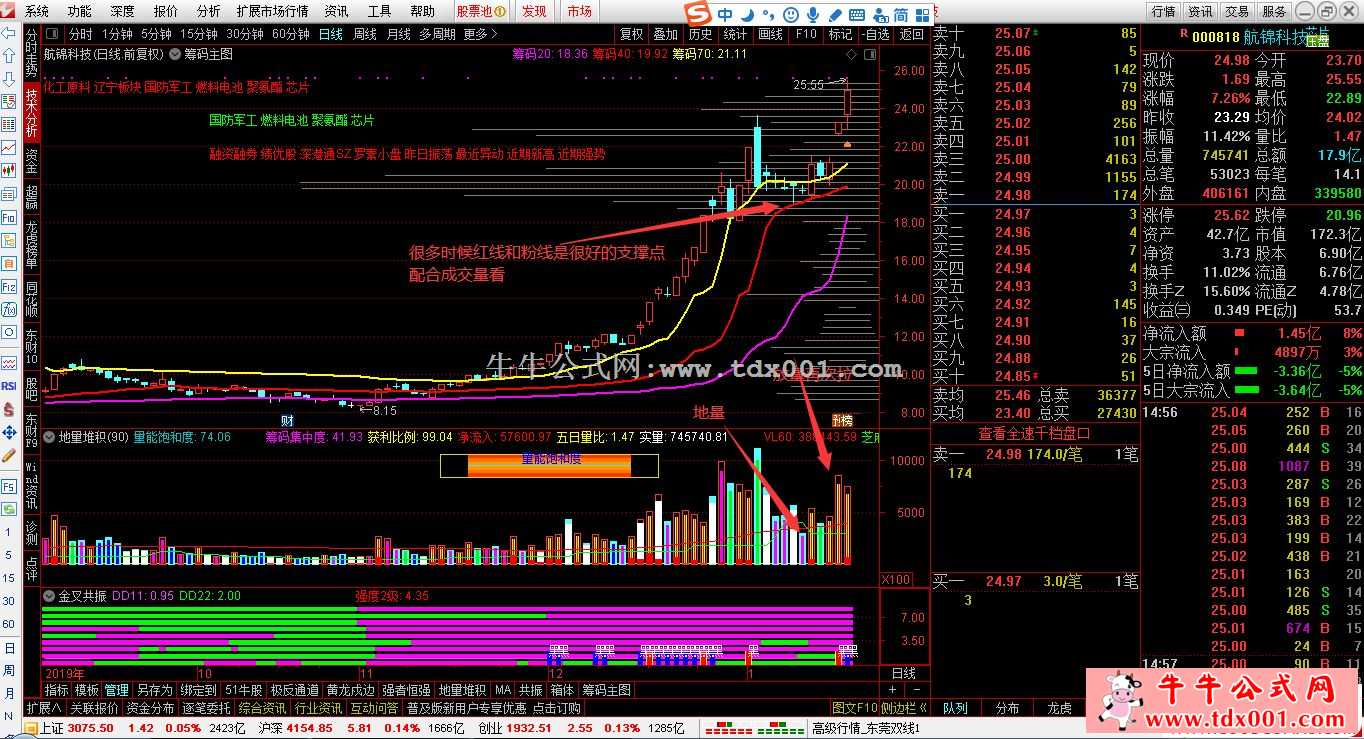The height and width of the screenshot is (739, 1364).
Task: Toggle -自选 watchlist button
Action: [x=875, y=34]
